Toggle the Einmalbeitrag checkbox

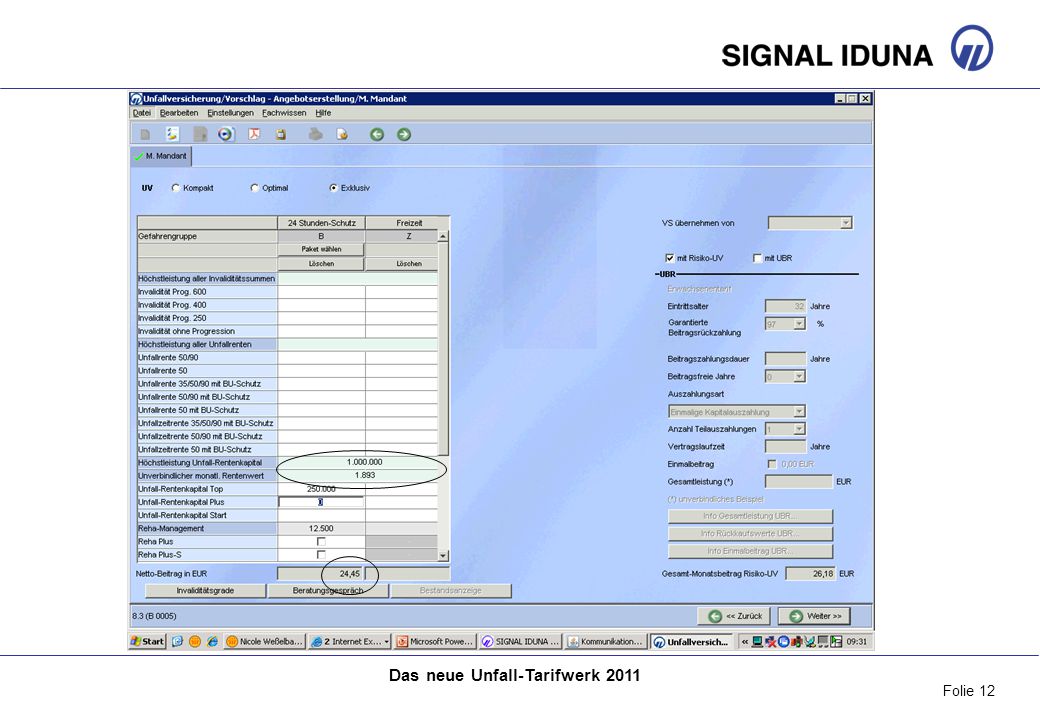(771, 464)
